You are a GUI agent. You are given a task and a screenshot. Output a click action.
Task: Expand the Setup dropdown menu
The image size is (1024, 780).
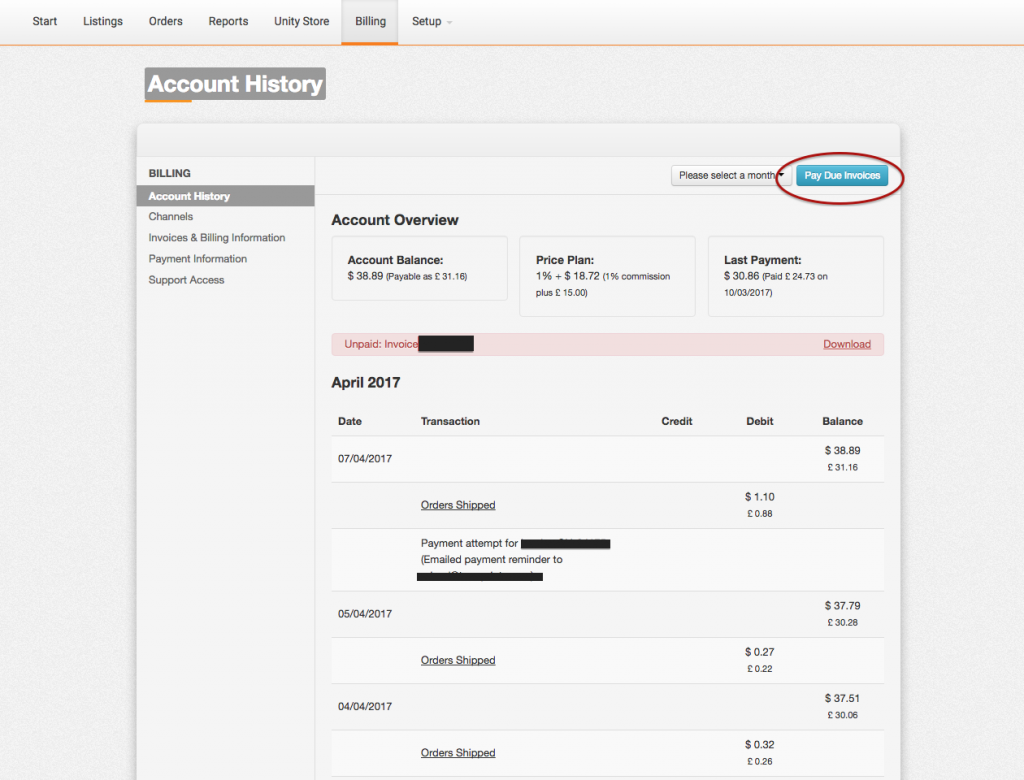pos(431,21)
